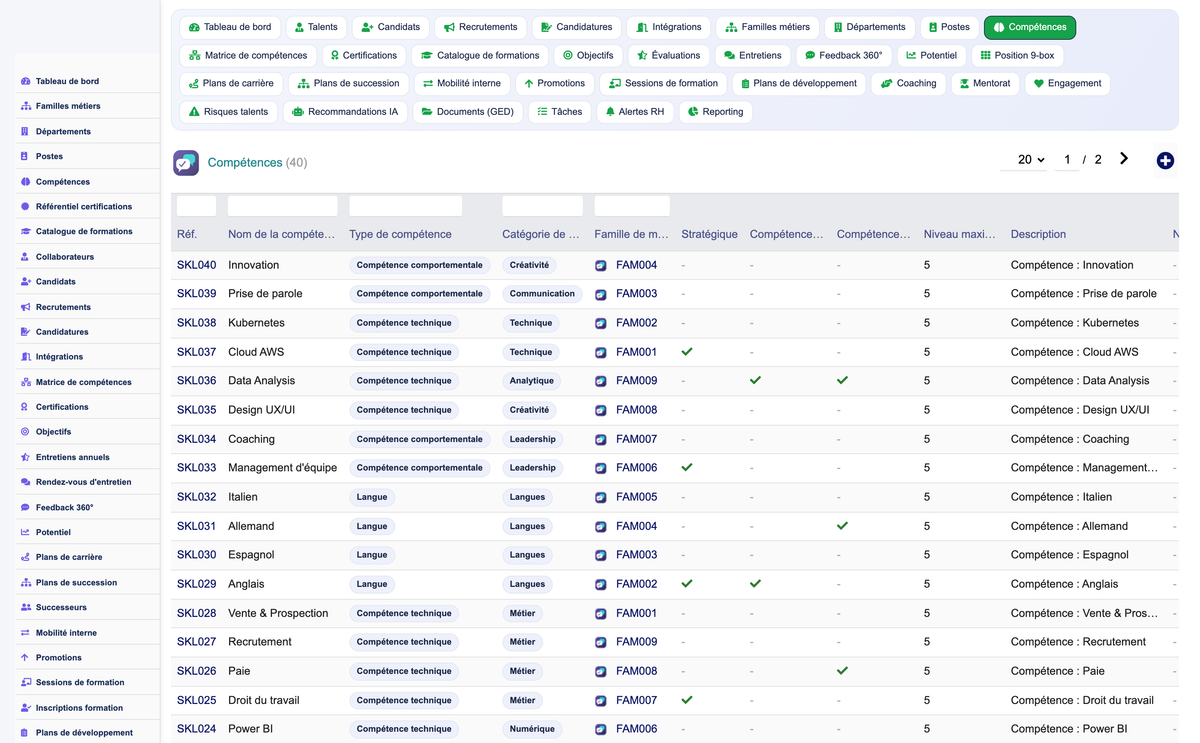Screen dimensions: 1200x743
Task: Open Documents (GED) tab
Action: (x=467, y=112)
